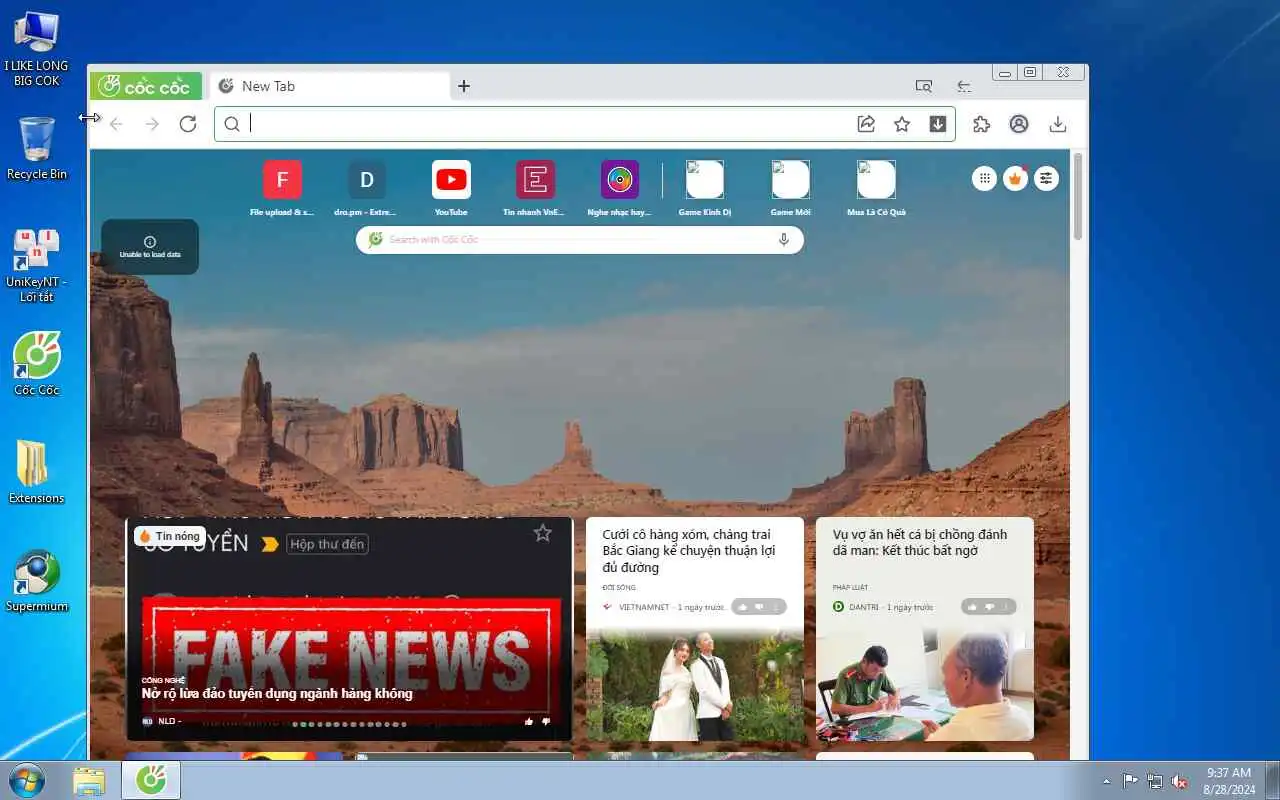Open the wedding couple photo thumbnail
The image size is (1280, 800).
[695, 686]
